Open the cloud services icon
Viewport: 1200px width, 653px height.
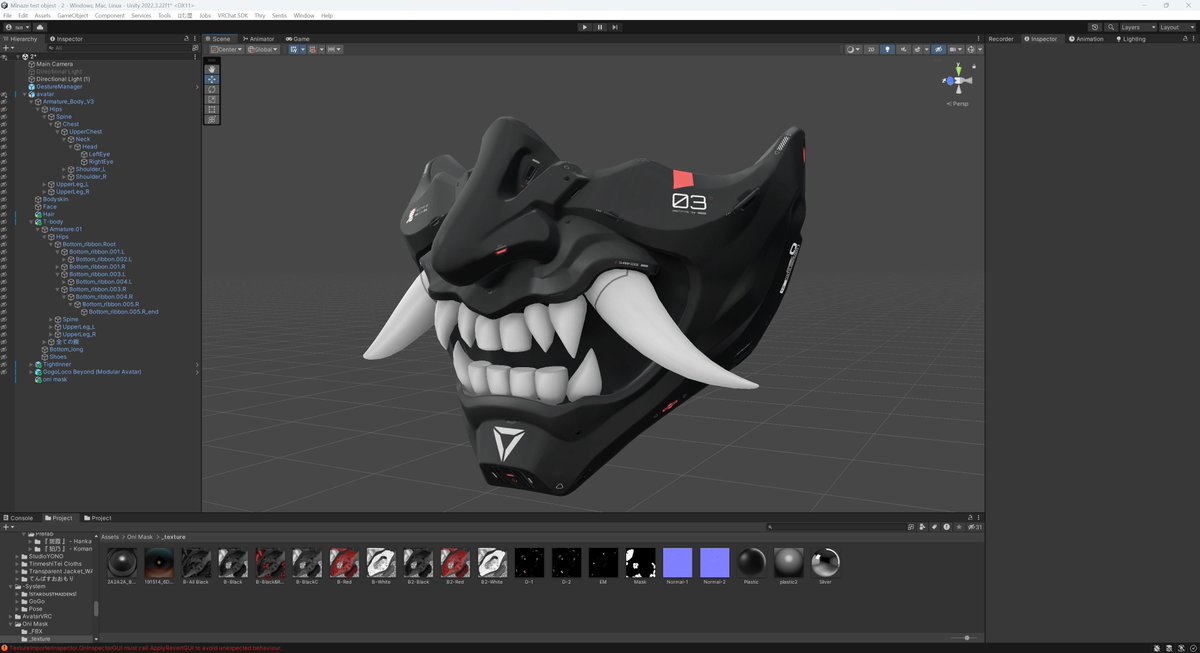tap(40, 27)
